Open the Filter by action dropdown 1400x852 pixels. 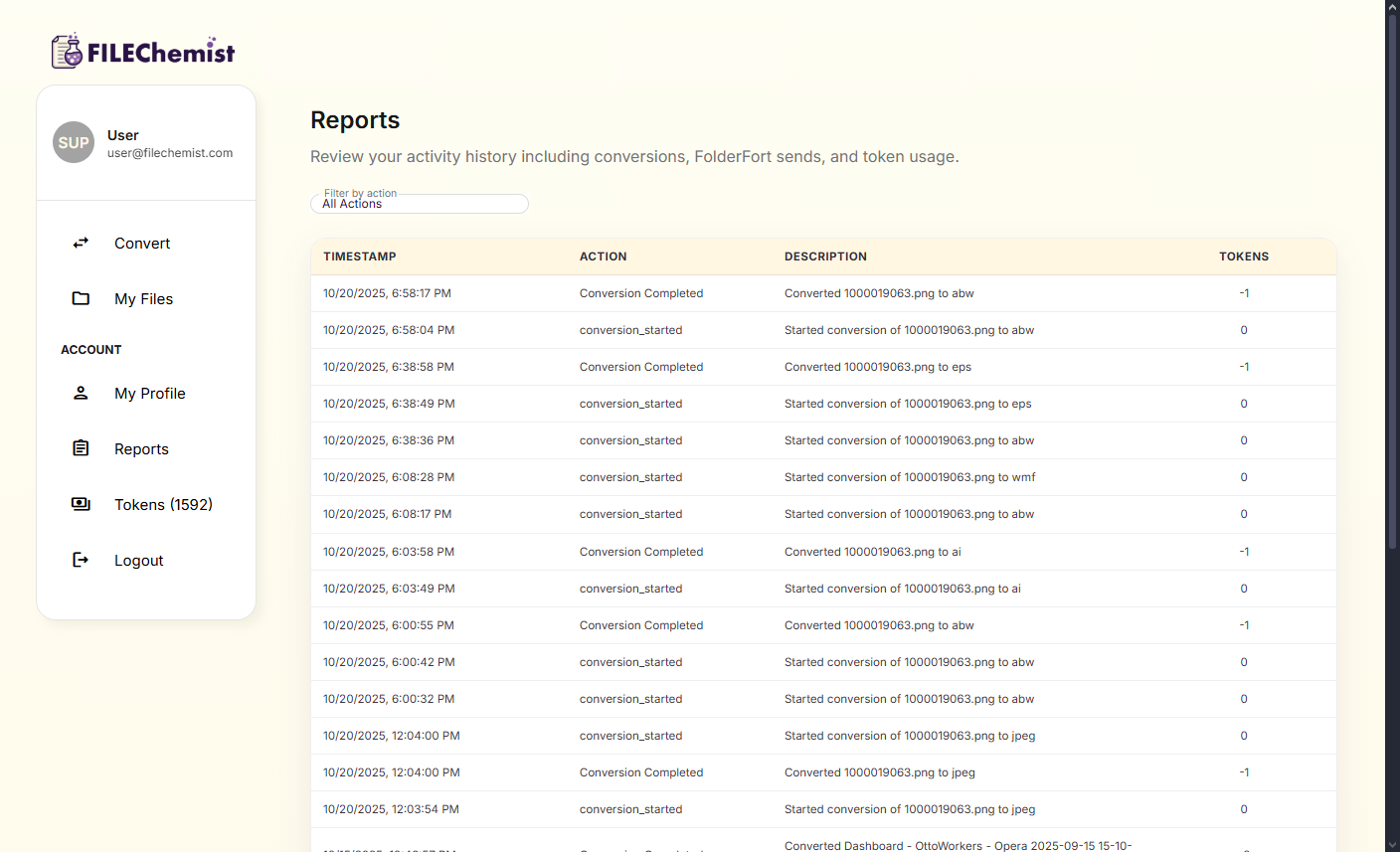click(x=419, y=204)
